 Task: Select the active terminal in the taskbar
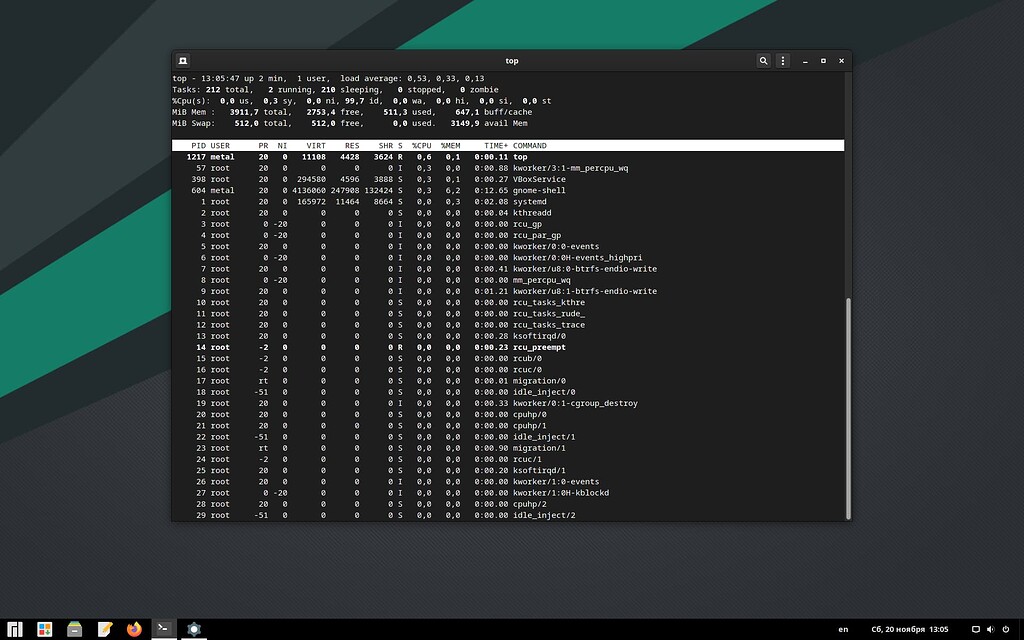tap(162, 629)
